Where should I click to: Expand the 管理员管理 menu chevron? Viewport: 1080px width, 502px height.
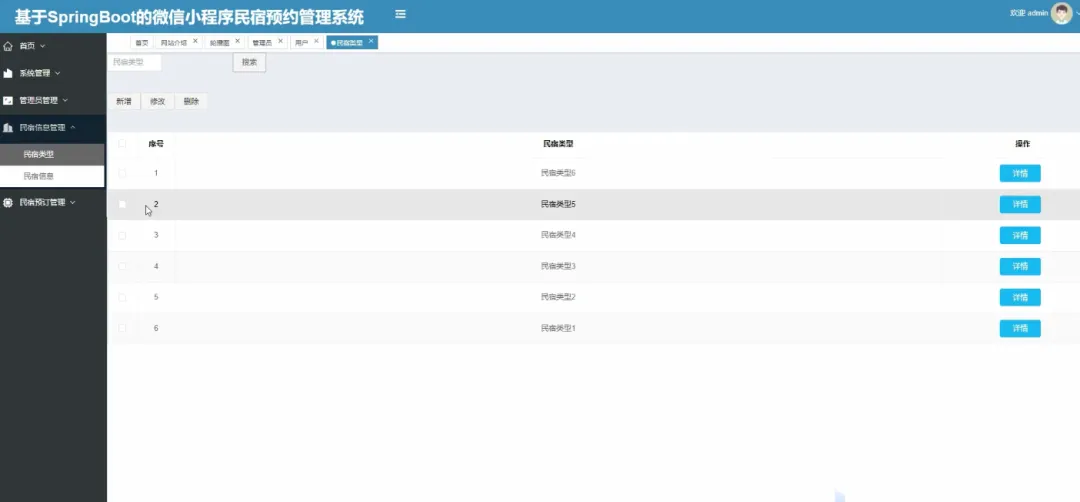[65, 101]
